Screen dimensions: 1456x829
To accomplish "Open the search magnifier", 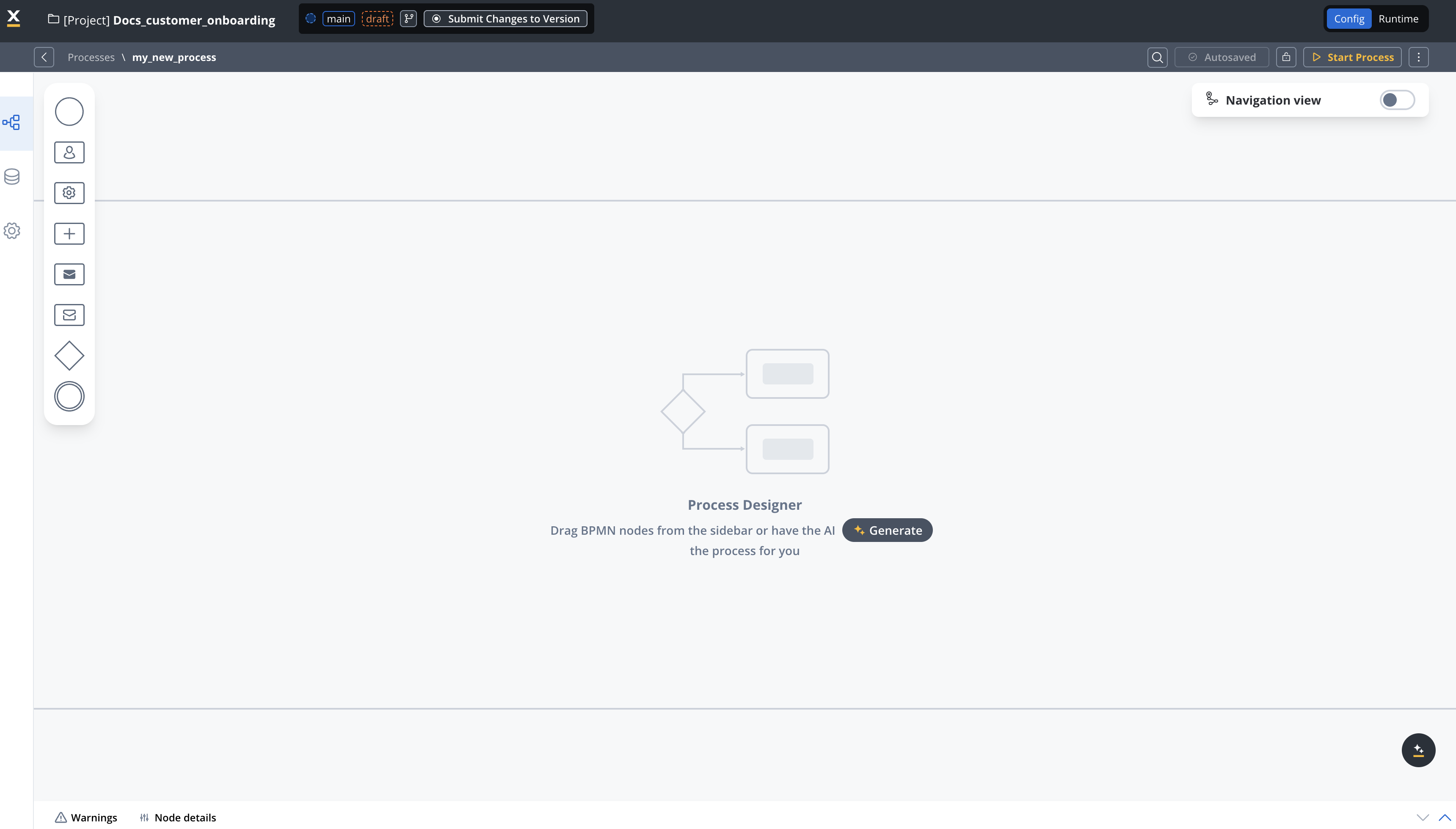I will pyautogui.click(x=1157, y=58).
